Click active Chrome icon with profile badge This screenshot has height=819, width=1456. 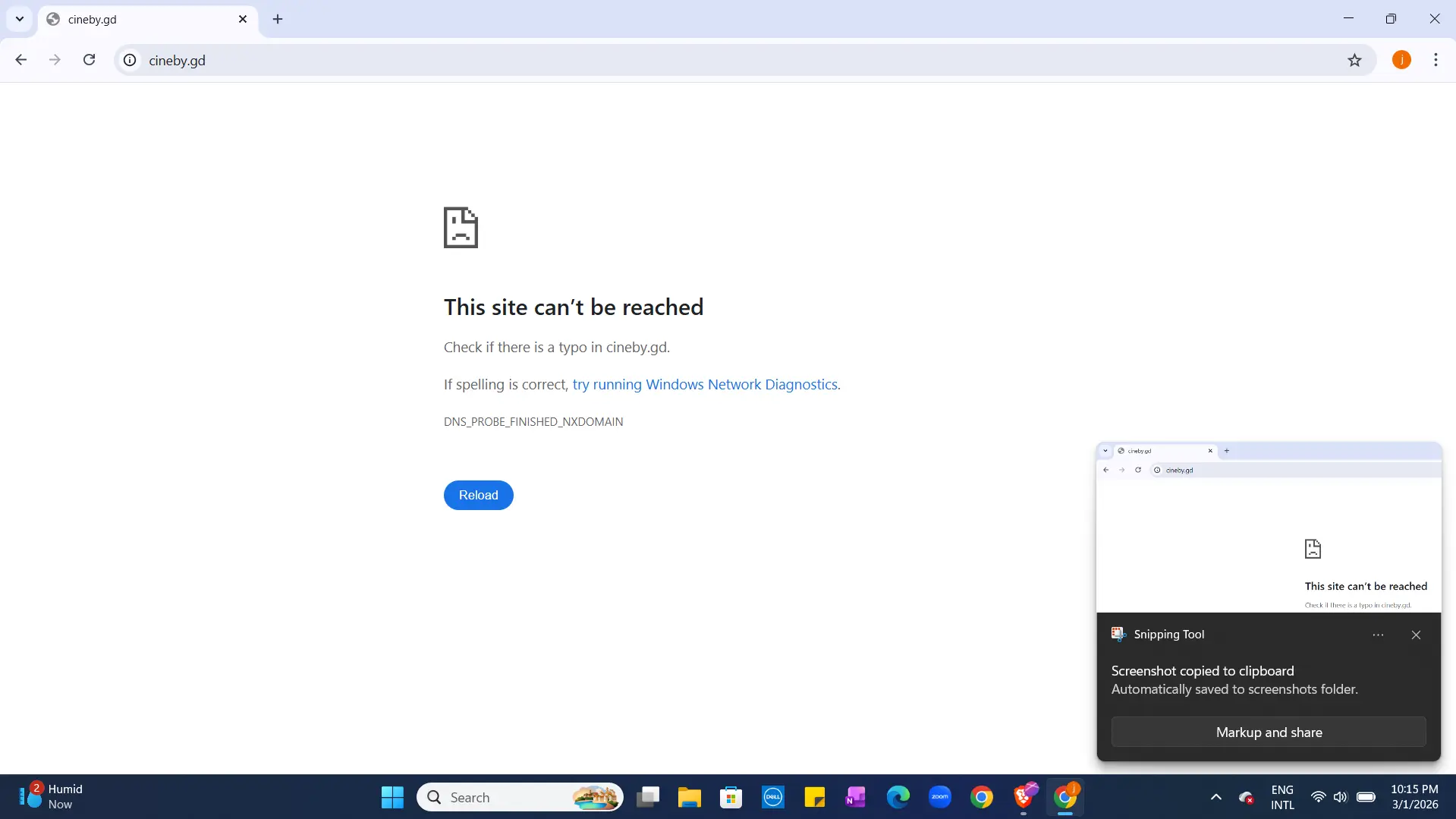1065,797
